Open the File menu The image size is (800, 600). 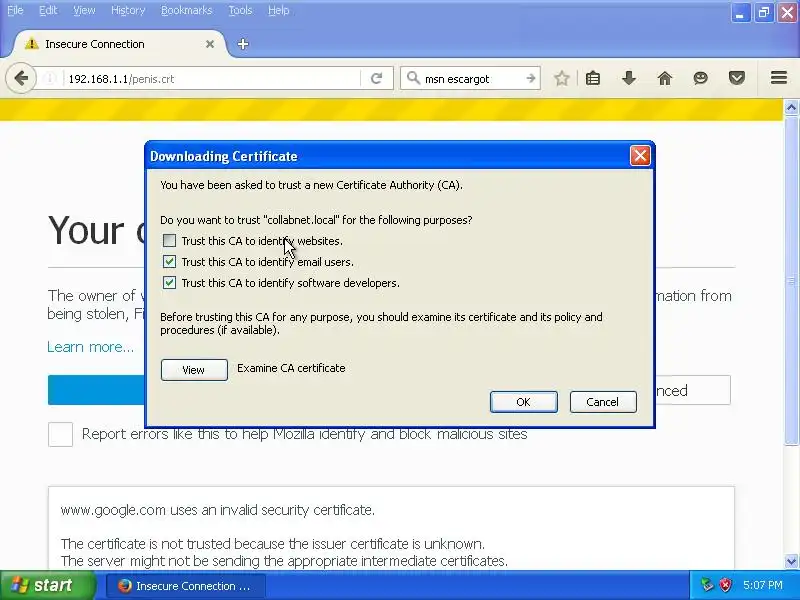click(15, 10)
